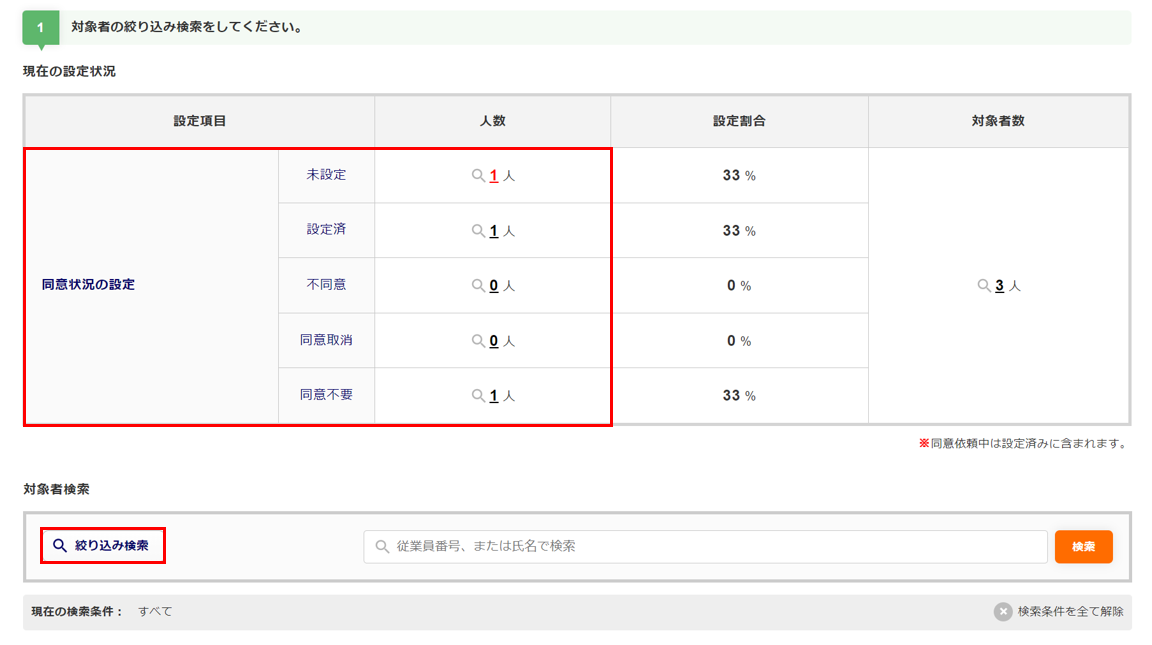Click the 現在の設定状況 section heading
1152x645 pixels.
[69, 71]
